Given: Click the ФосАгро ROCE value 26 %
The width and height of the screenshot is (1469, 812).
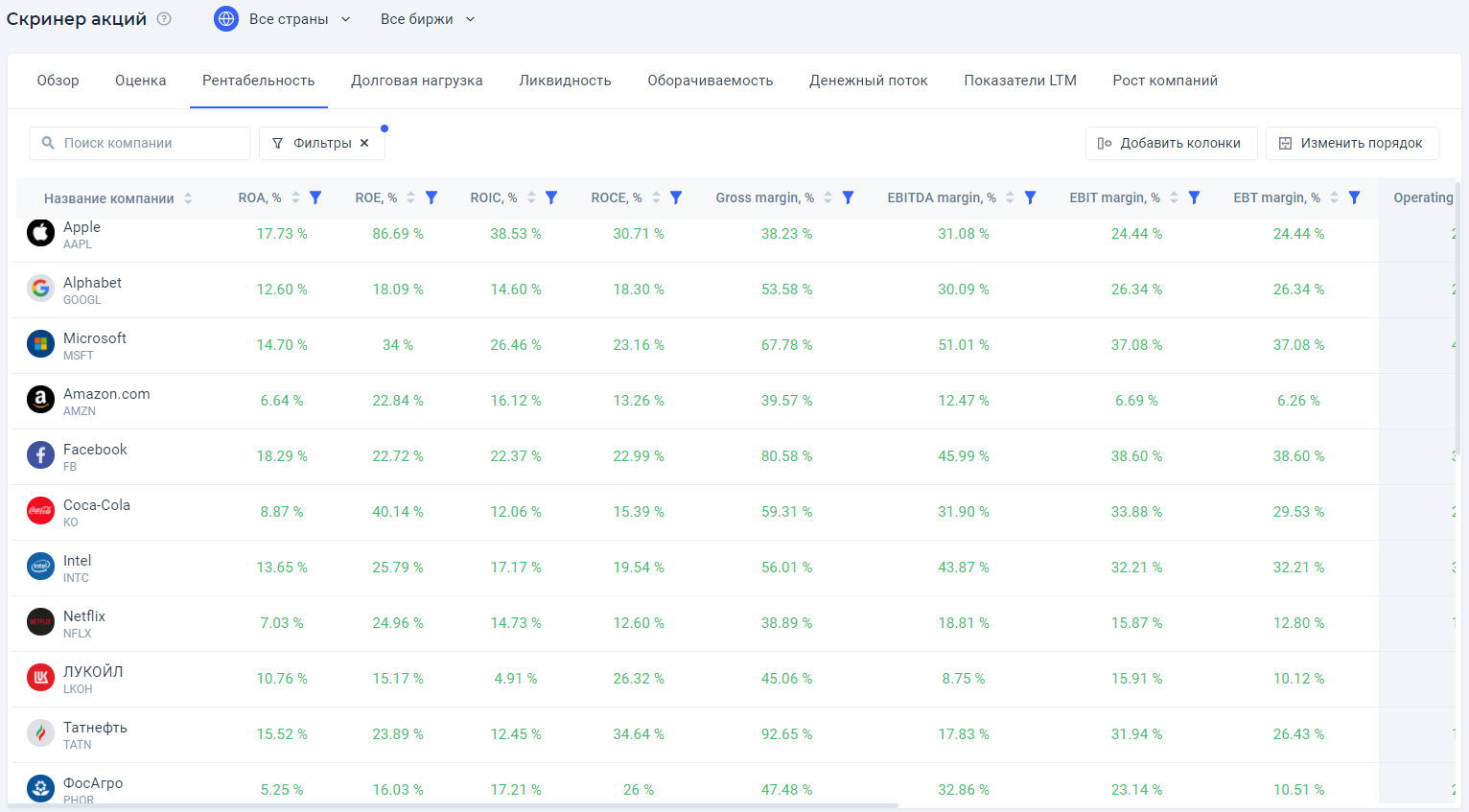Looking at the screenshot, I should pyautogui.click(x=639, y=790).
